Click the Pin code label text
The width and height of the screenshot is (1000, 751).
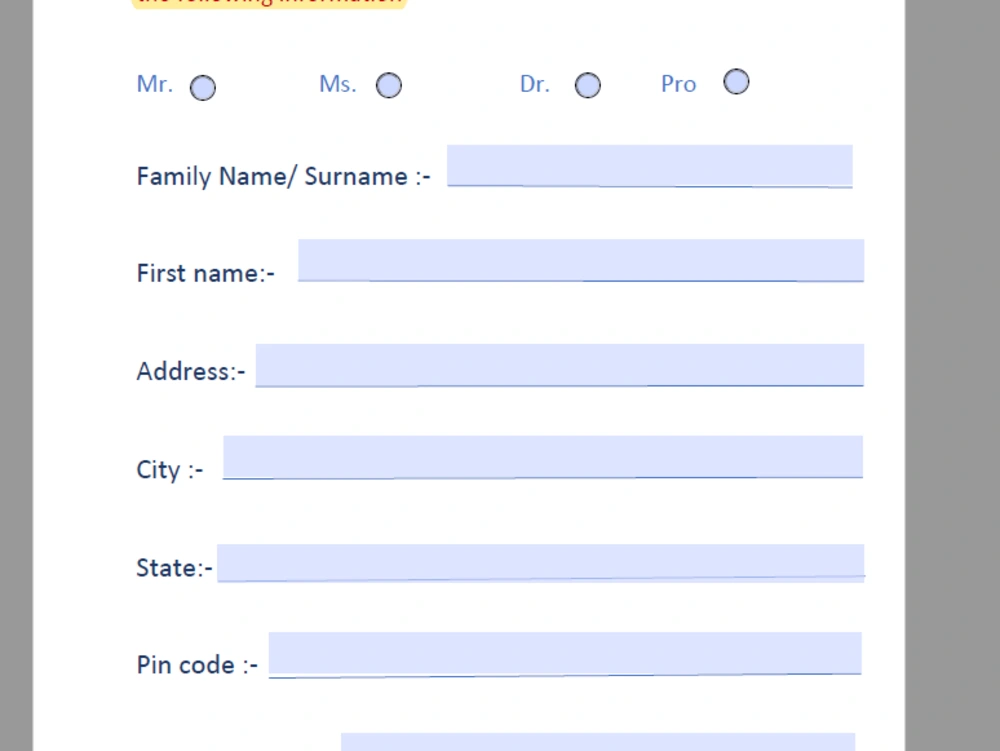pos(196,664)
